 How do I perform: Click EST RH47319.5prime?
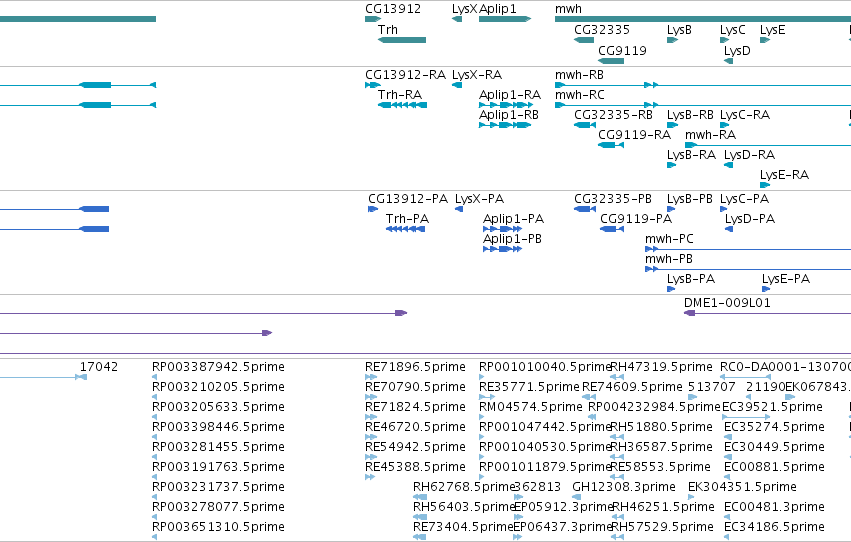coord(662,367)
